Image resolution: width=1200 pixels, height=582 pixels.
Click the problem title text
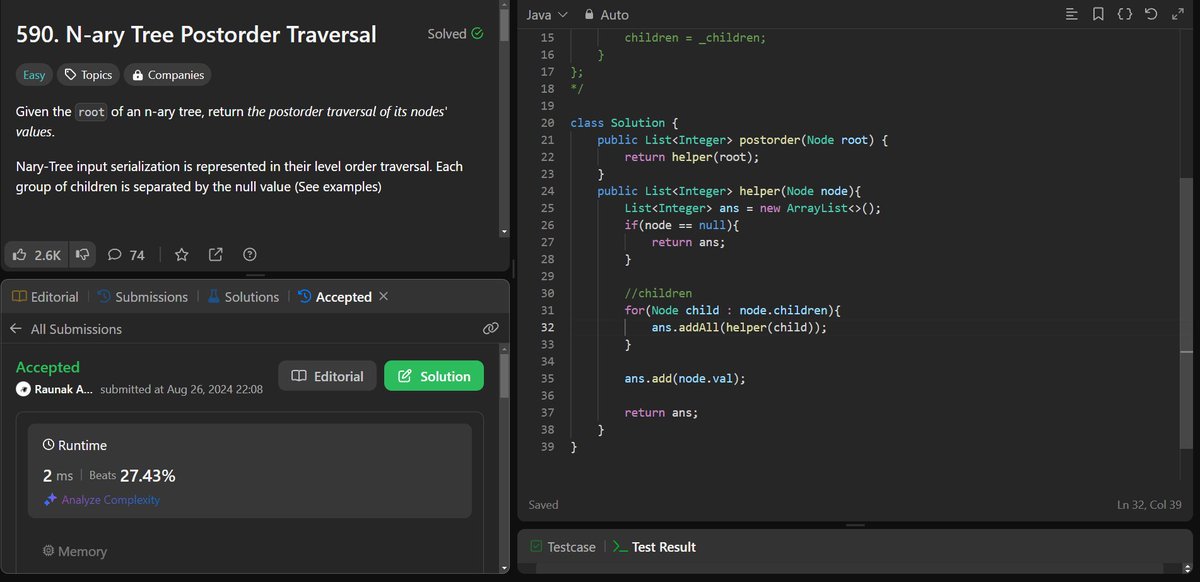click(196, 34)
